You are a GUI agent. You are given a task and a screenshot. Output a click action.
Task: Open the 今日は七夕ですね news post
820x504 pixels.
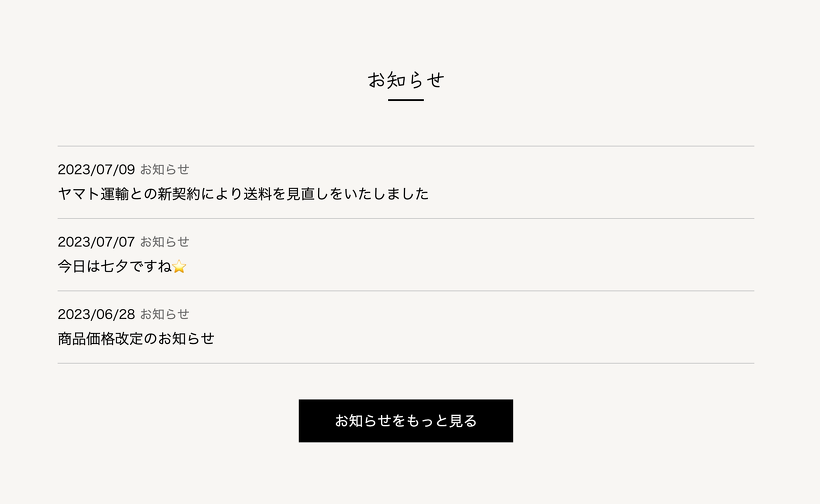pos(114,266)
